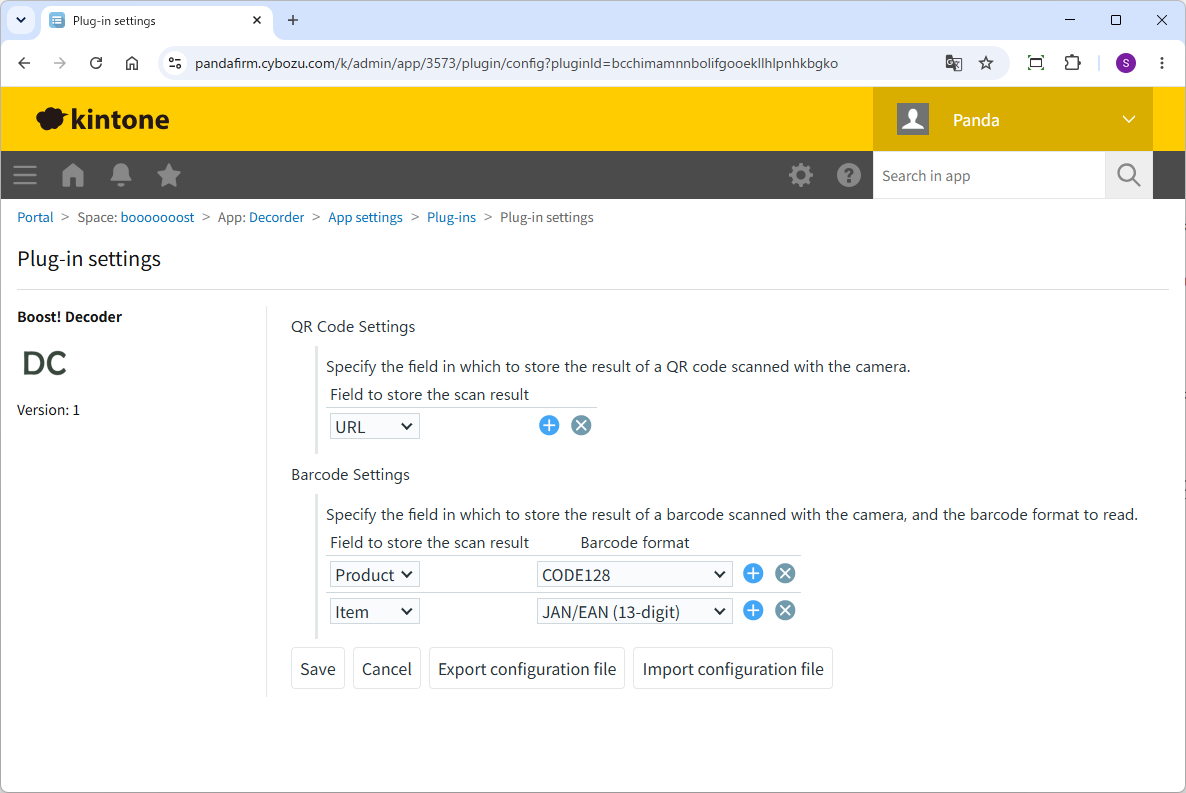Open the Item field dropdown
Viewport: 1186px width, 793px height.
[374, 611]
